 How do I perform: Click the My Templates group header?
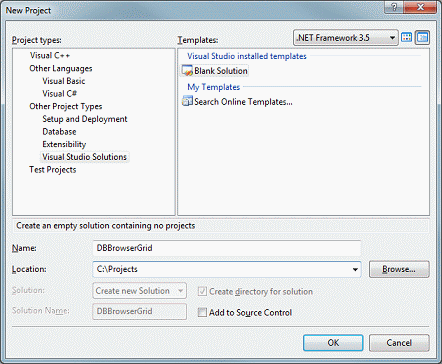213,87
